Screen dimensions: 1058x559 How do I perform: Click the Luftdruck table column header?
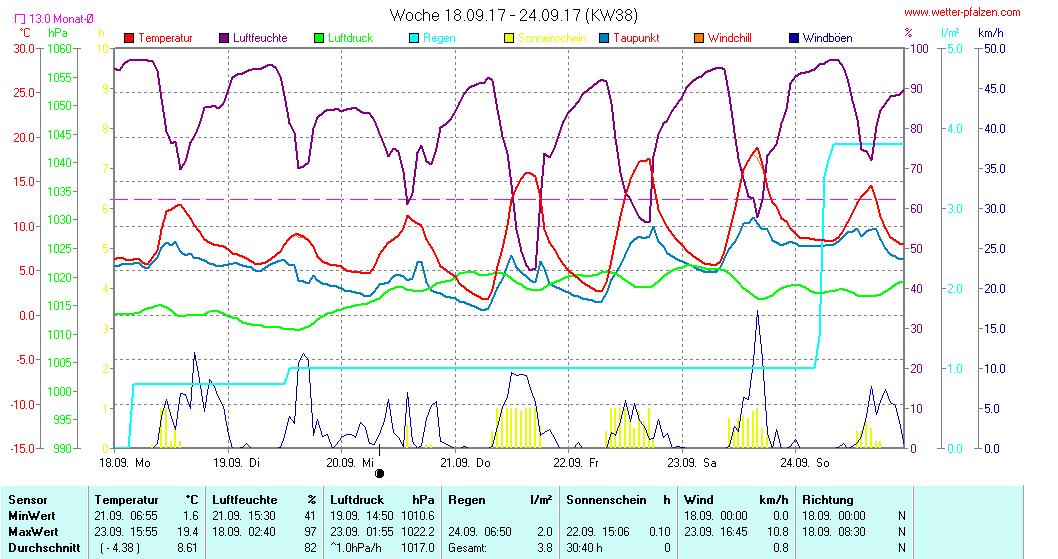coord(357,500)
